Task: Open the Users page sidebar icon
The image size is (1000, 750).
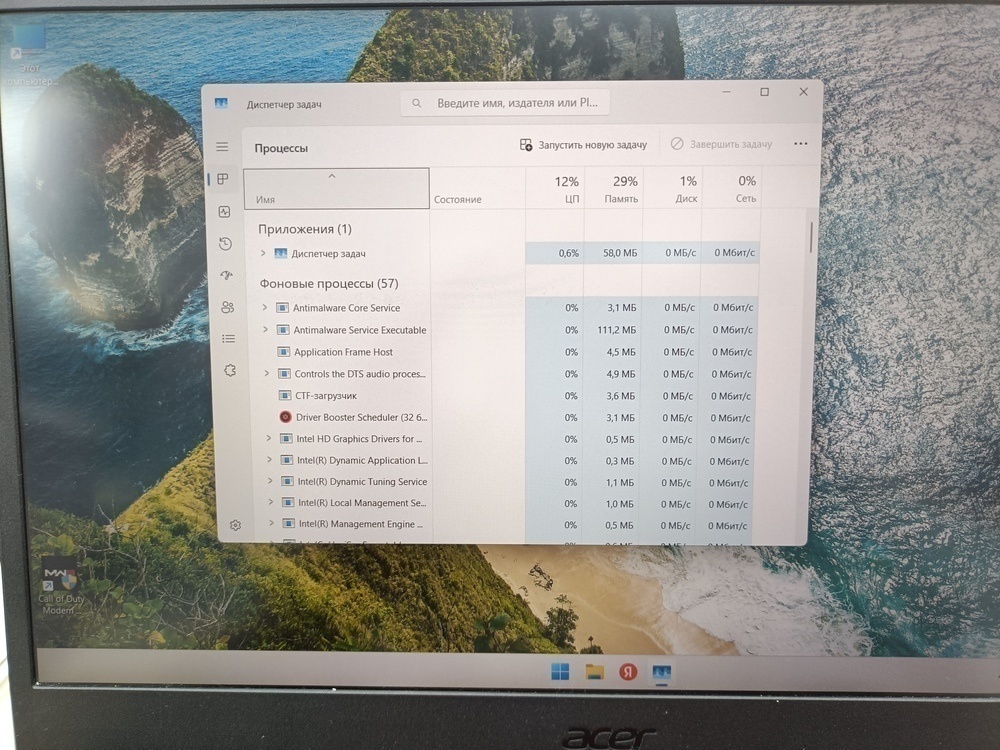Action: 227,307
